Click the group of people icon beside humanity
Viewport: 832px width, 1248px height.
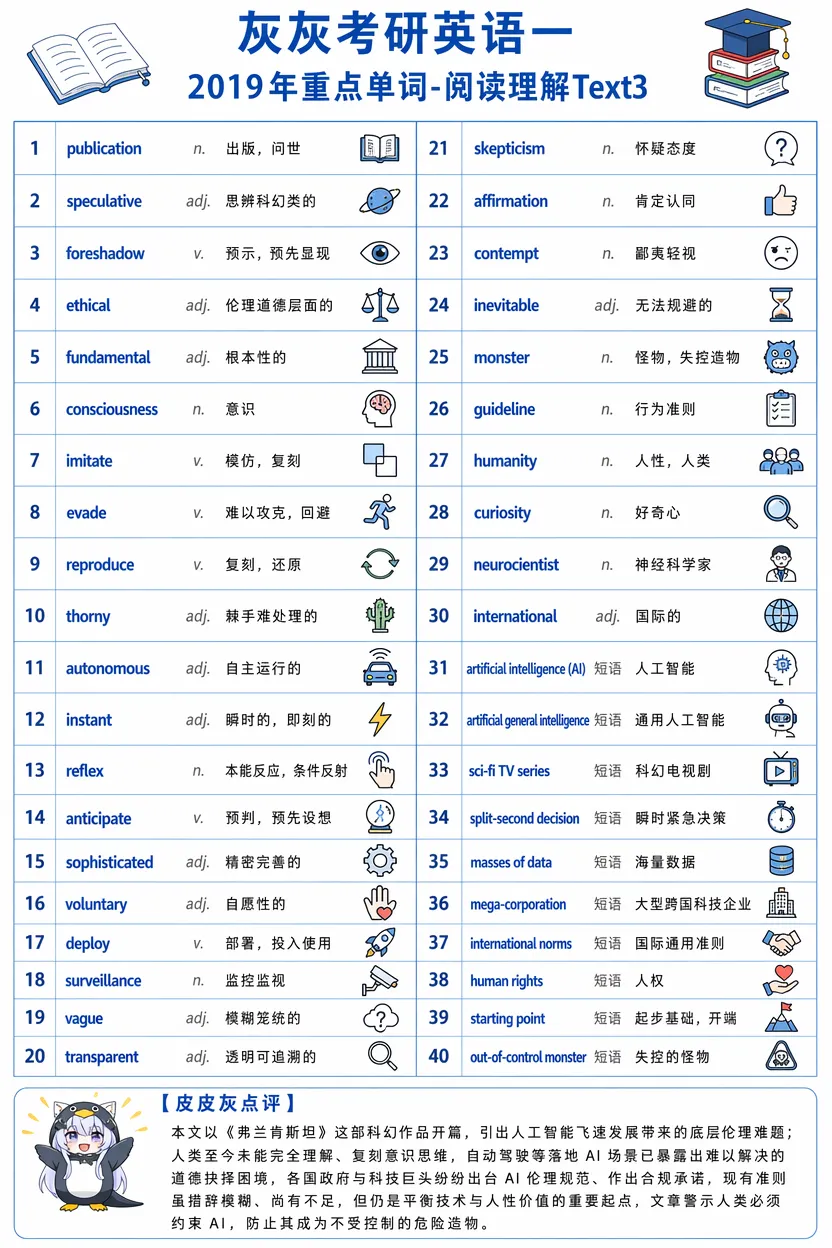click(x=781, y=461)
